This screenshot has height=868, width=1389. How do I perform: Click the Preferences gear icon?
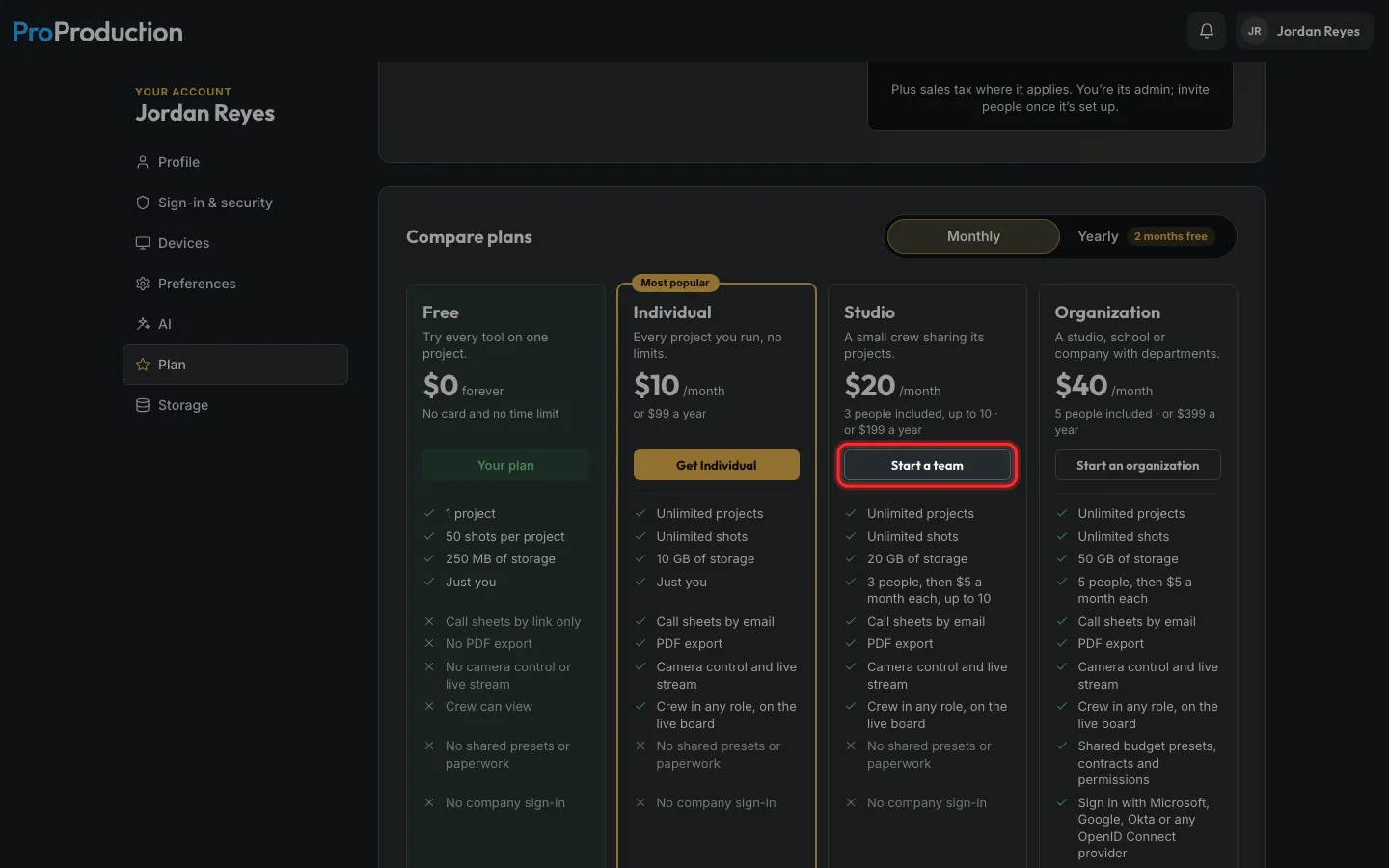tap(143, 284)
